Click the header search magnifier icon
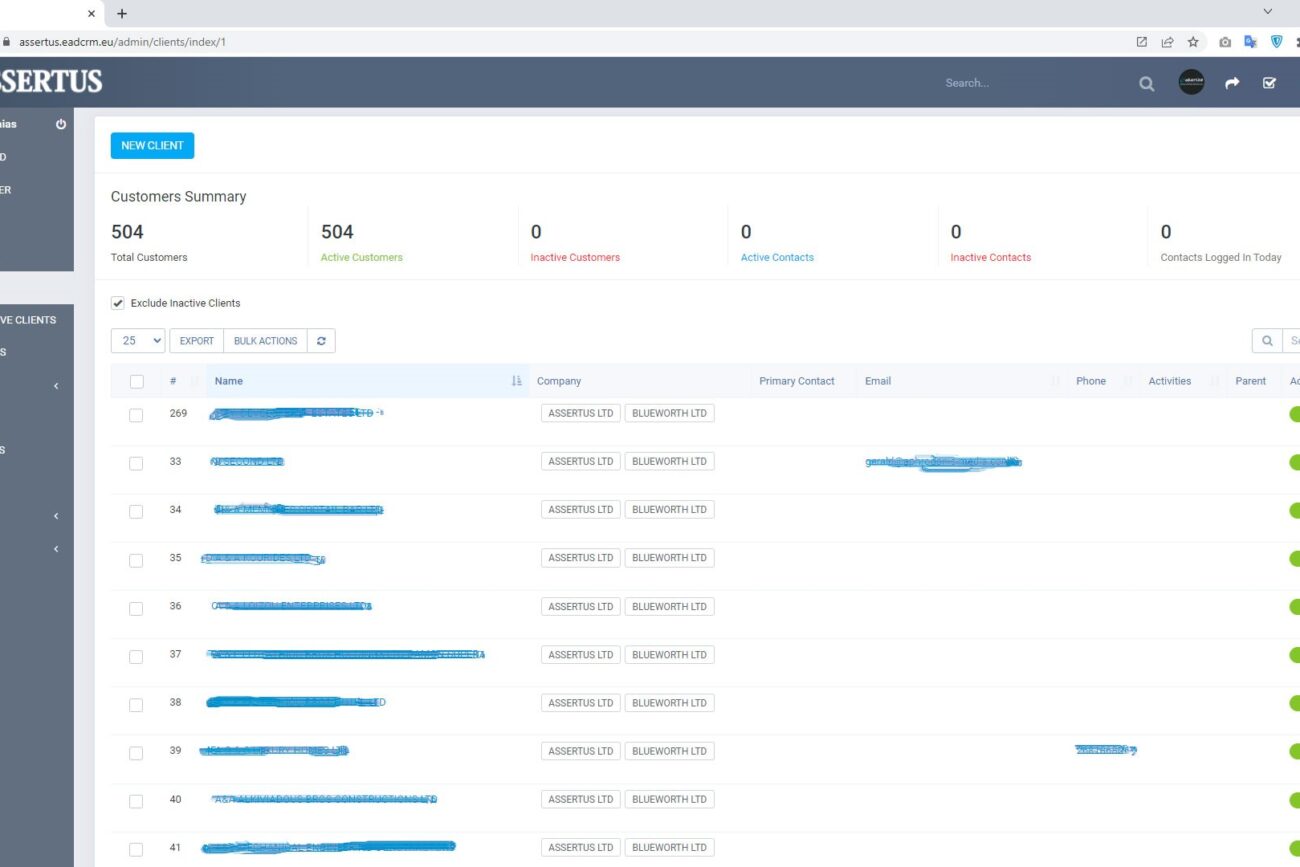The image size is (1300, 867). 1146,84
